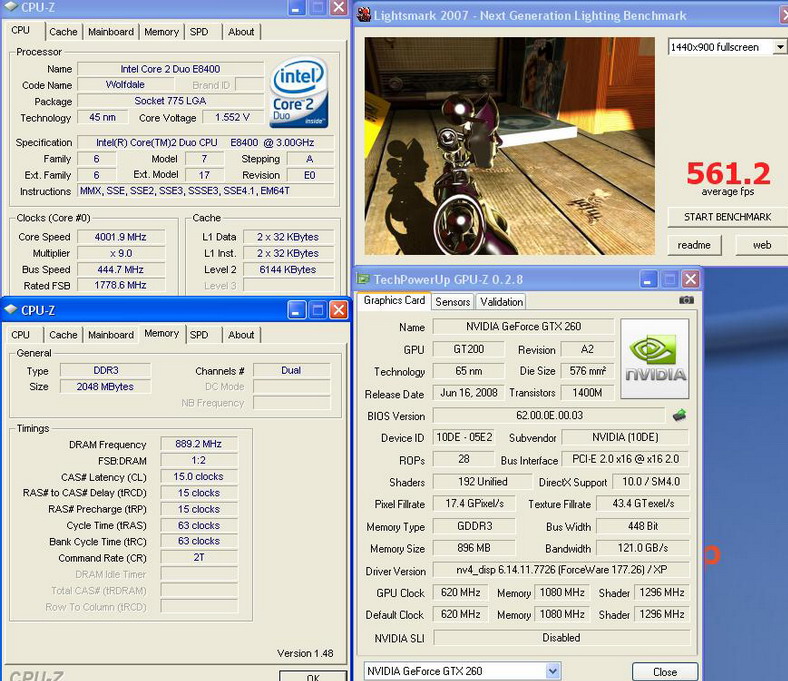
Task: Switch to CPU tab in lower CPU-Z
Action: (21, 335)
